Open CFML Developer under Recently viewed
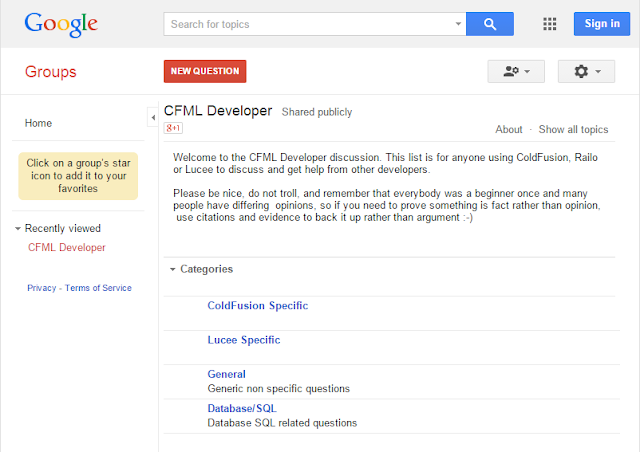The height and width of the screenshot is (452, 640). 67,247
